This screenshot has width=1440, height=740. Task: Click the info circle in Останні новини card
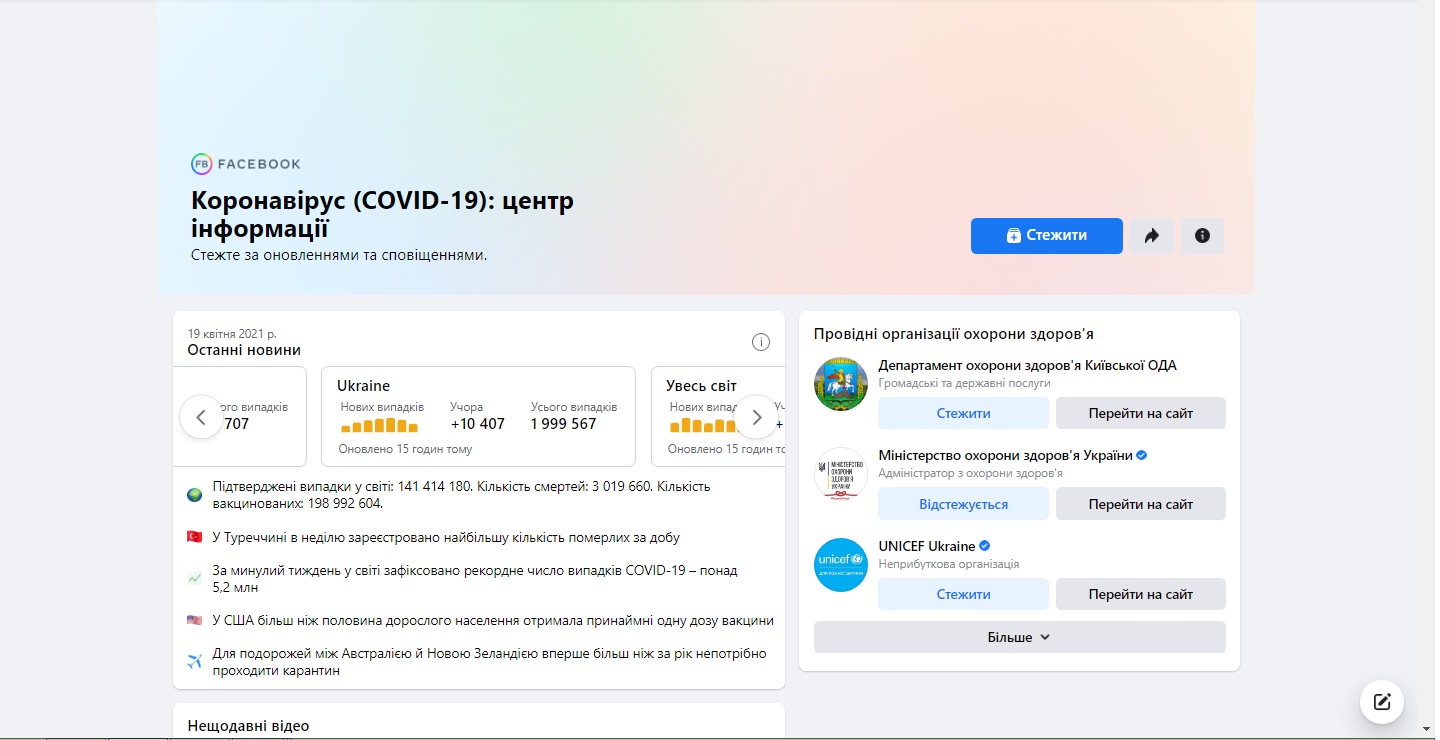coord(760,342)
